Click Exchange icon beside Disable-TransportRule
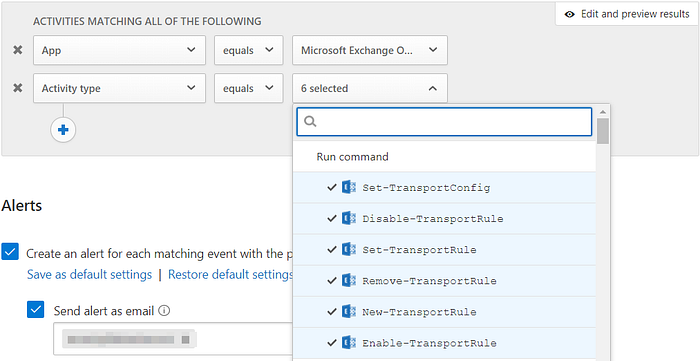700x361 pixels. [349, 219]
